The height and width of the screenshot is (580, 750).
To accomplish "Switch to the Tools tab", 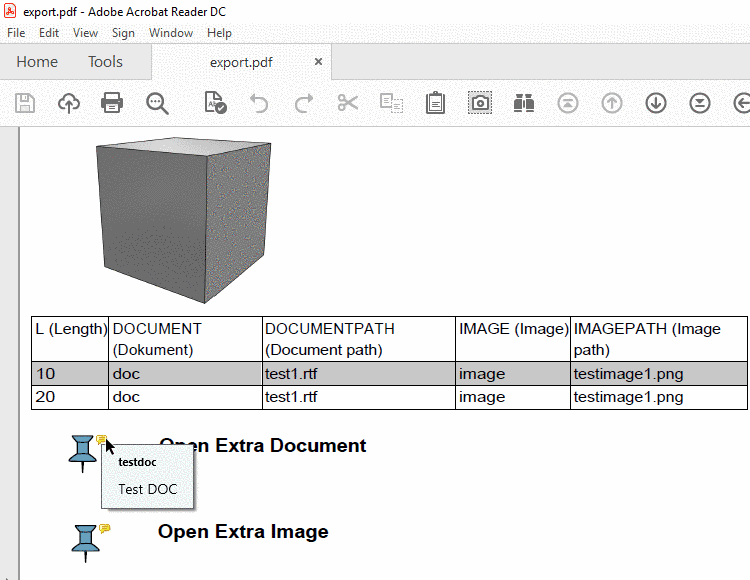I will [x=105, y=62].
